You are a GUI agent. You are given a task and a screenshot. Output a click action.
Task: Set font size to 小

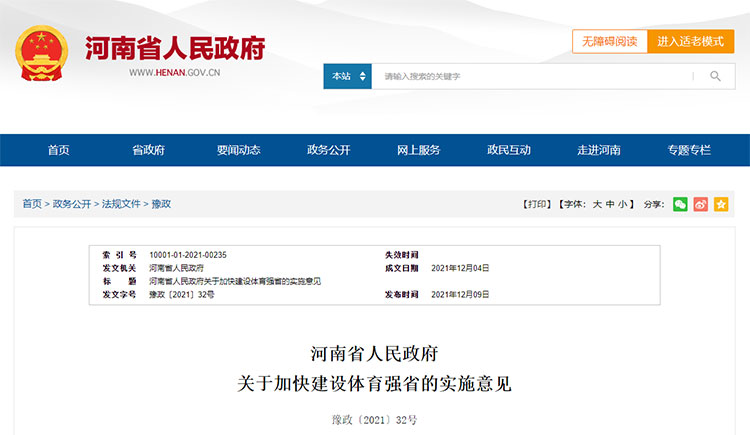pyautogui.click(x=621, y=204)
